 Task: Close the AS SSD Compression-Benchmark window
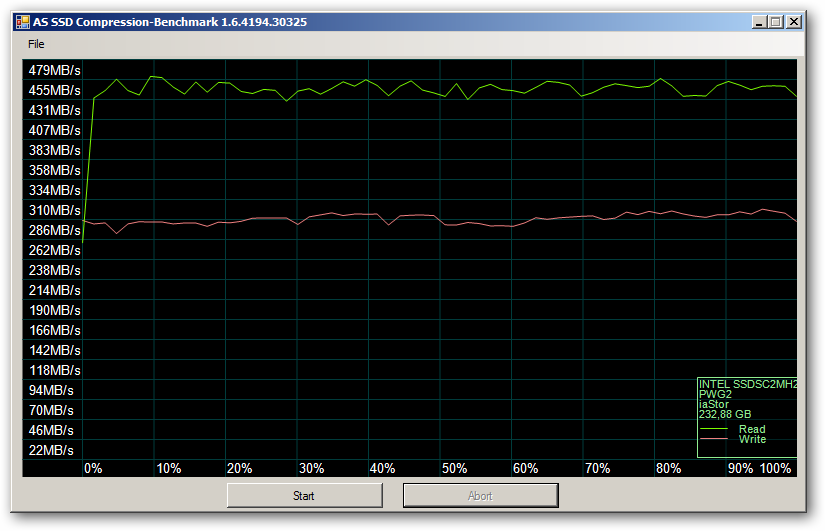coord(793,22)
